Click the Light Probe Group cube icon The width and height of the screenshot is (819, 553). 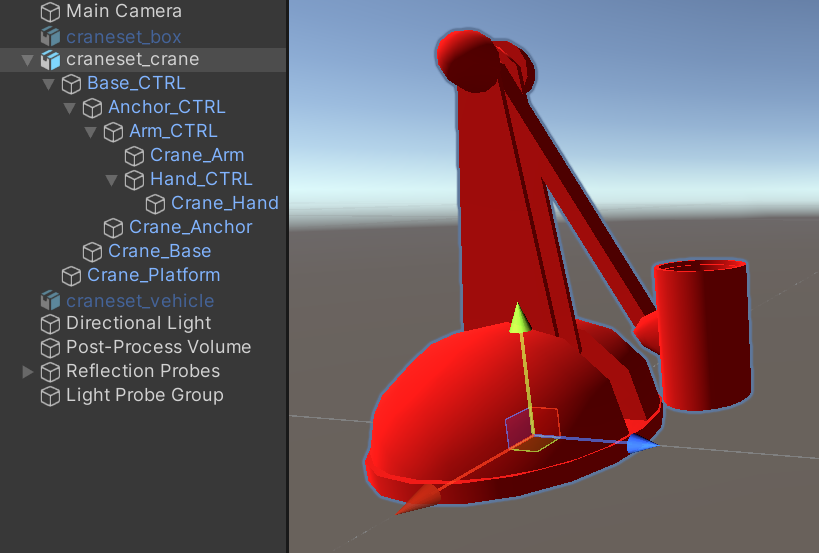pyautogui.click(x=50, y=396)
